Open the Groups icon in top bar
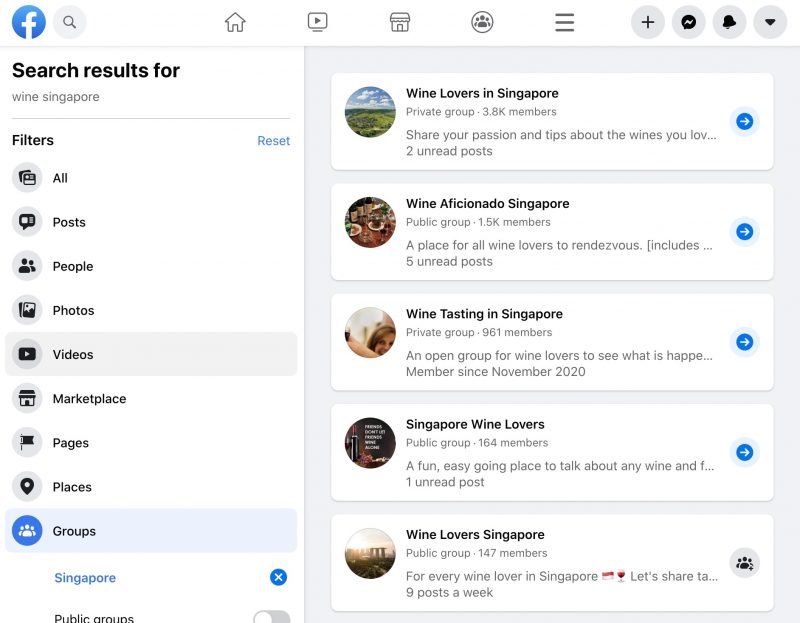Image resolution: width=800 pixels, height=623 pixels. pos(482,22)
